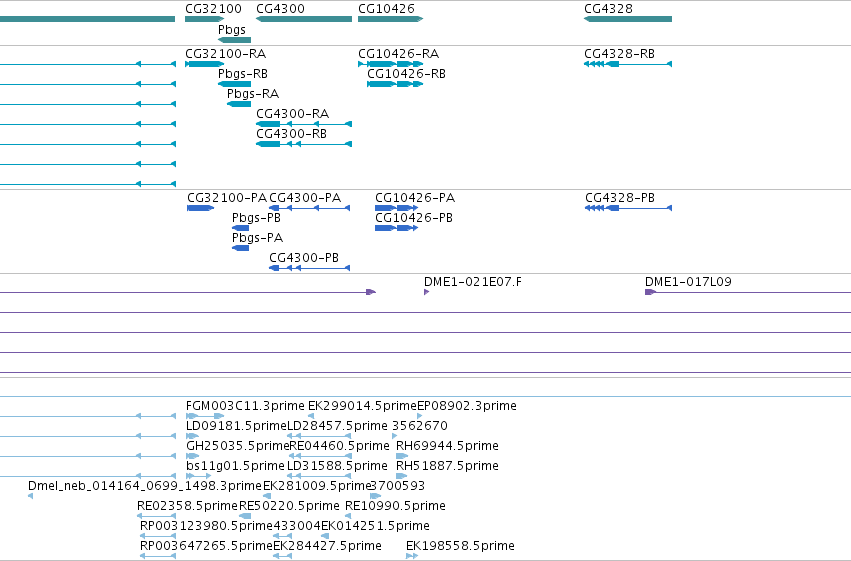
Task: Select the CG32100 gene feature
Action: [205, 19]
